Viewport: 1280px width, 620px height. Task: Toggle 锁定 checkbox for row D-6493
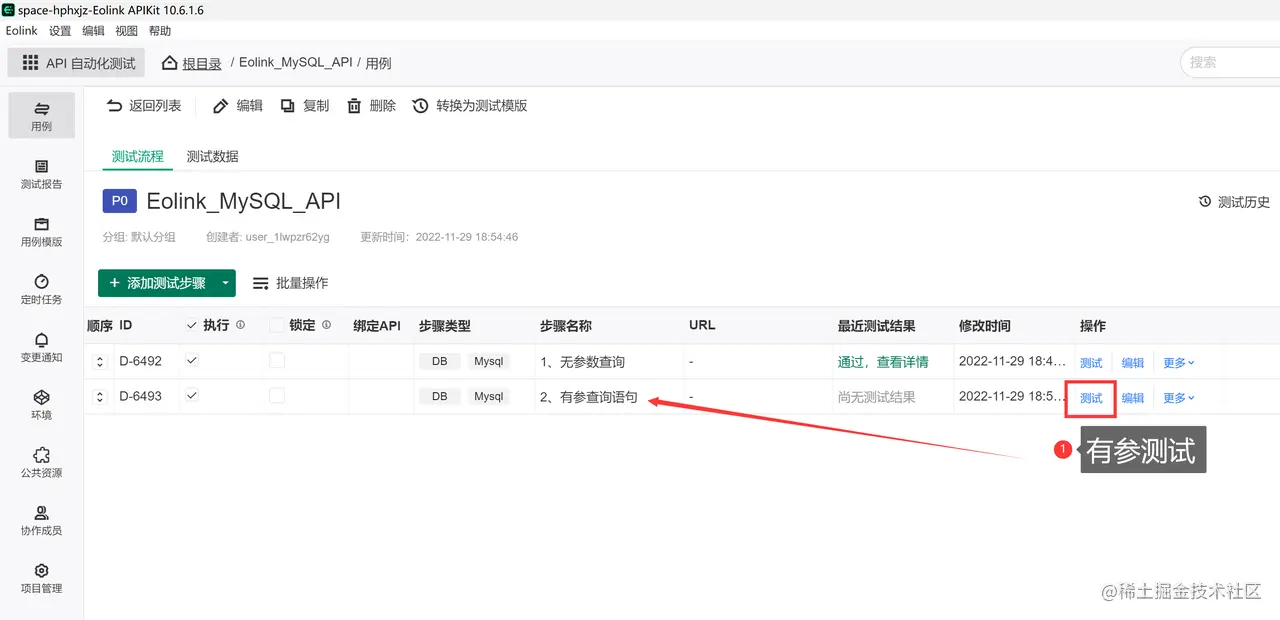point(277,396)
